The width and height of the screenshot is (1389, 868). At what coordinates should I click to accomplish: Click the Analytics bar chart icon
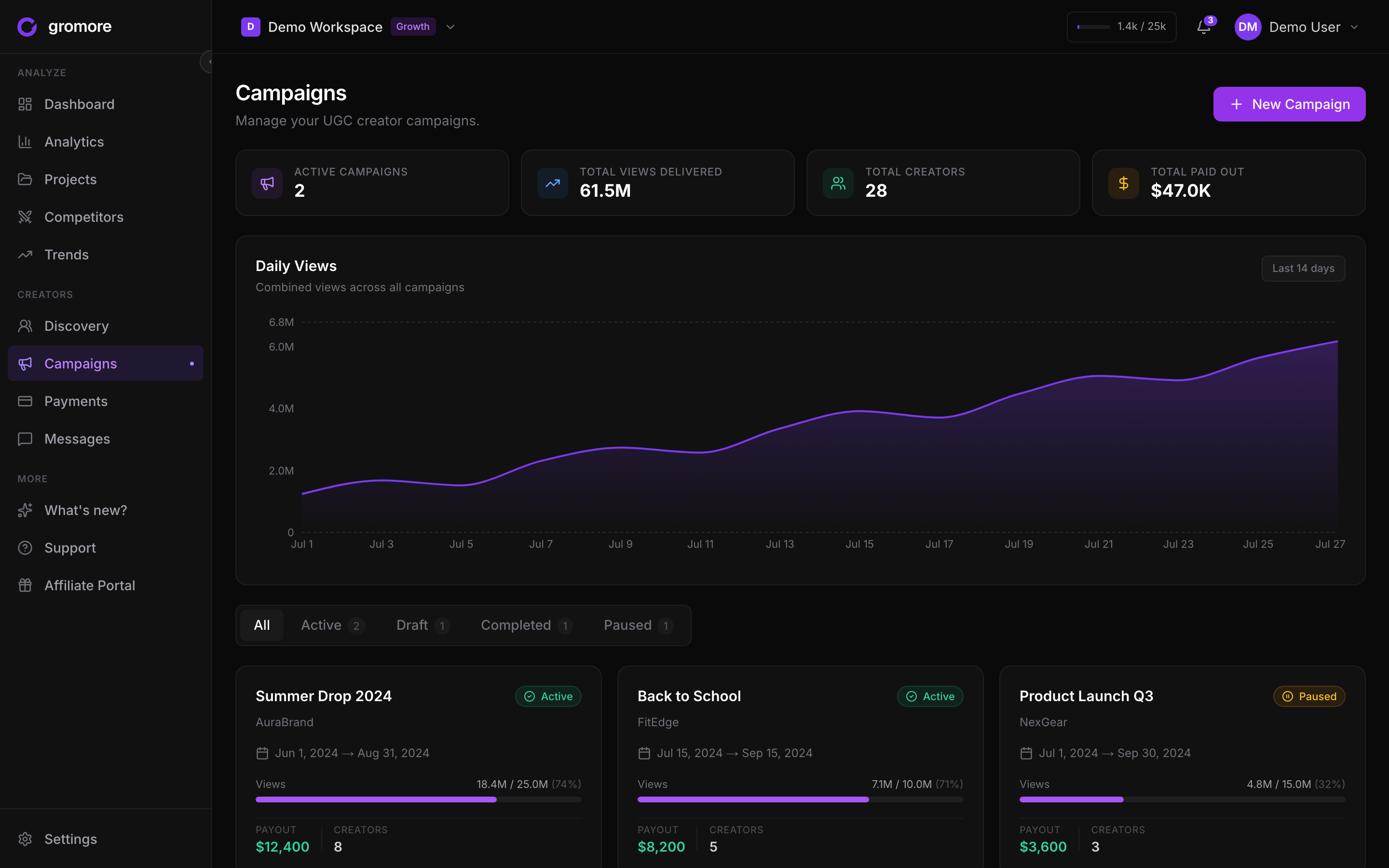coord(25,142)
